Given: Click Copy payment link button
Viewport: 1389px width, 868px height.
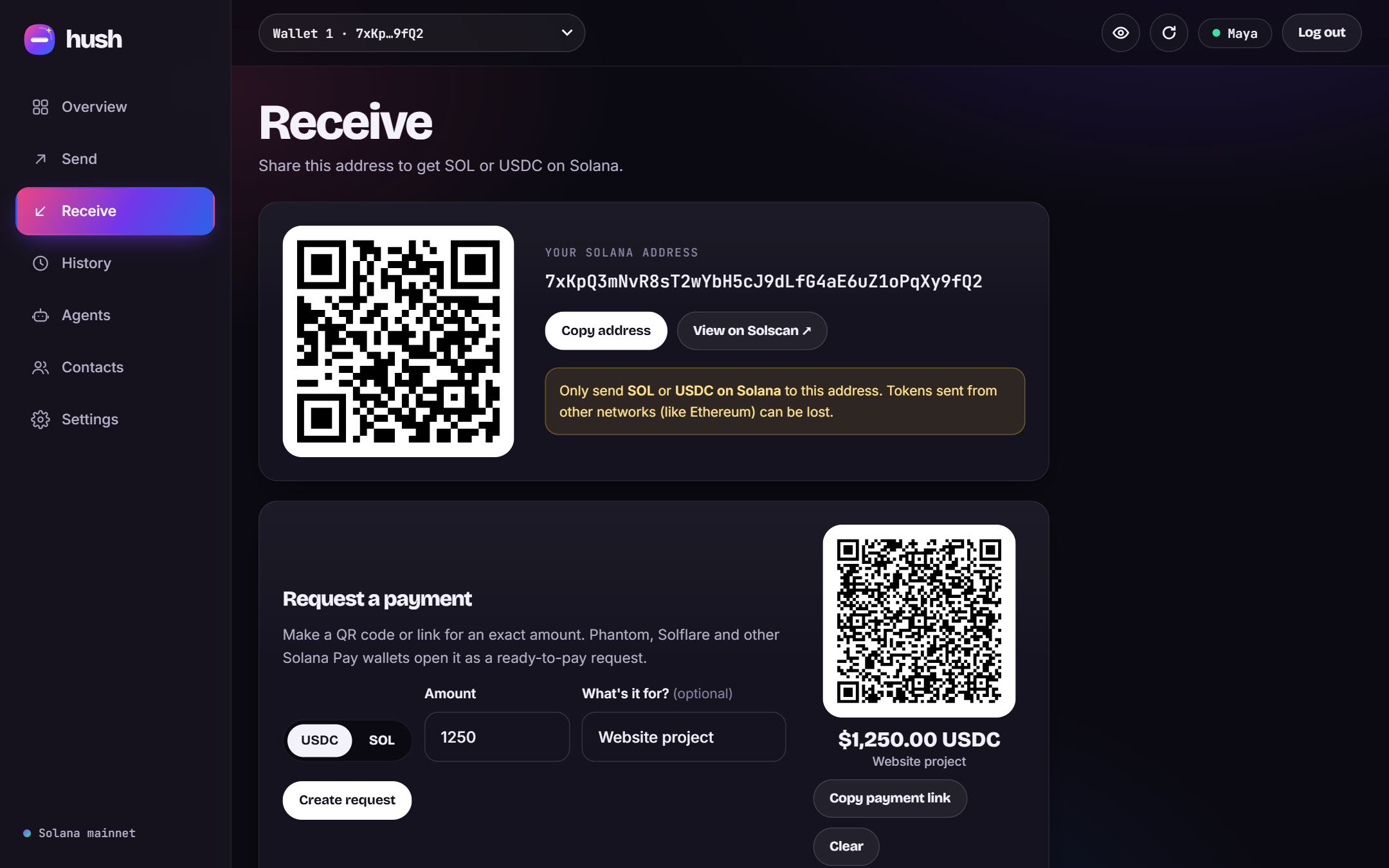Looking at the screenshot, I should click(890, 799).
